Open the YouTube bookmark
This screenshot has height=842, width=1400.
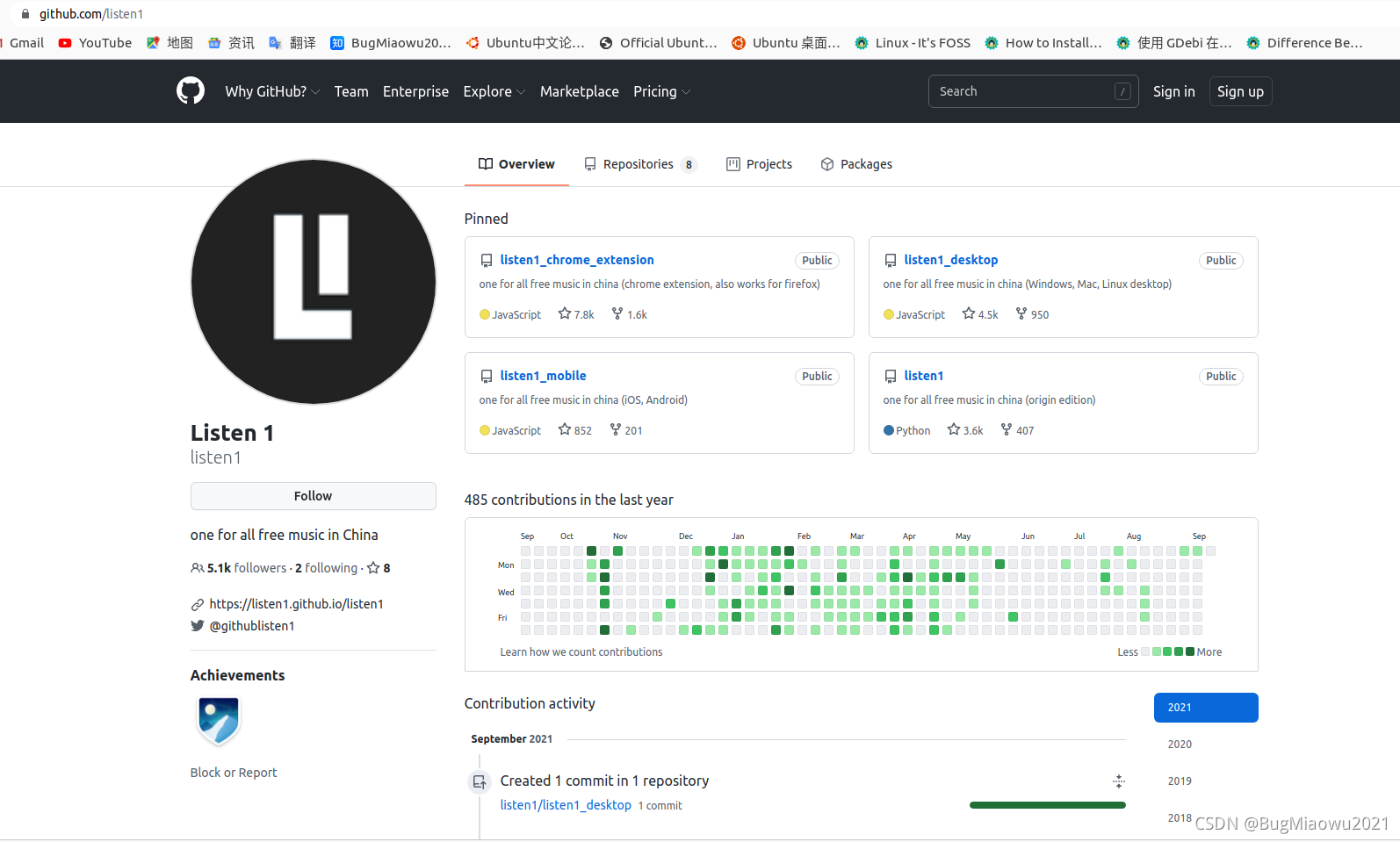(x=95, y=42)
